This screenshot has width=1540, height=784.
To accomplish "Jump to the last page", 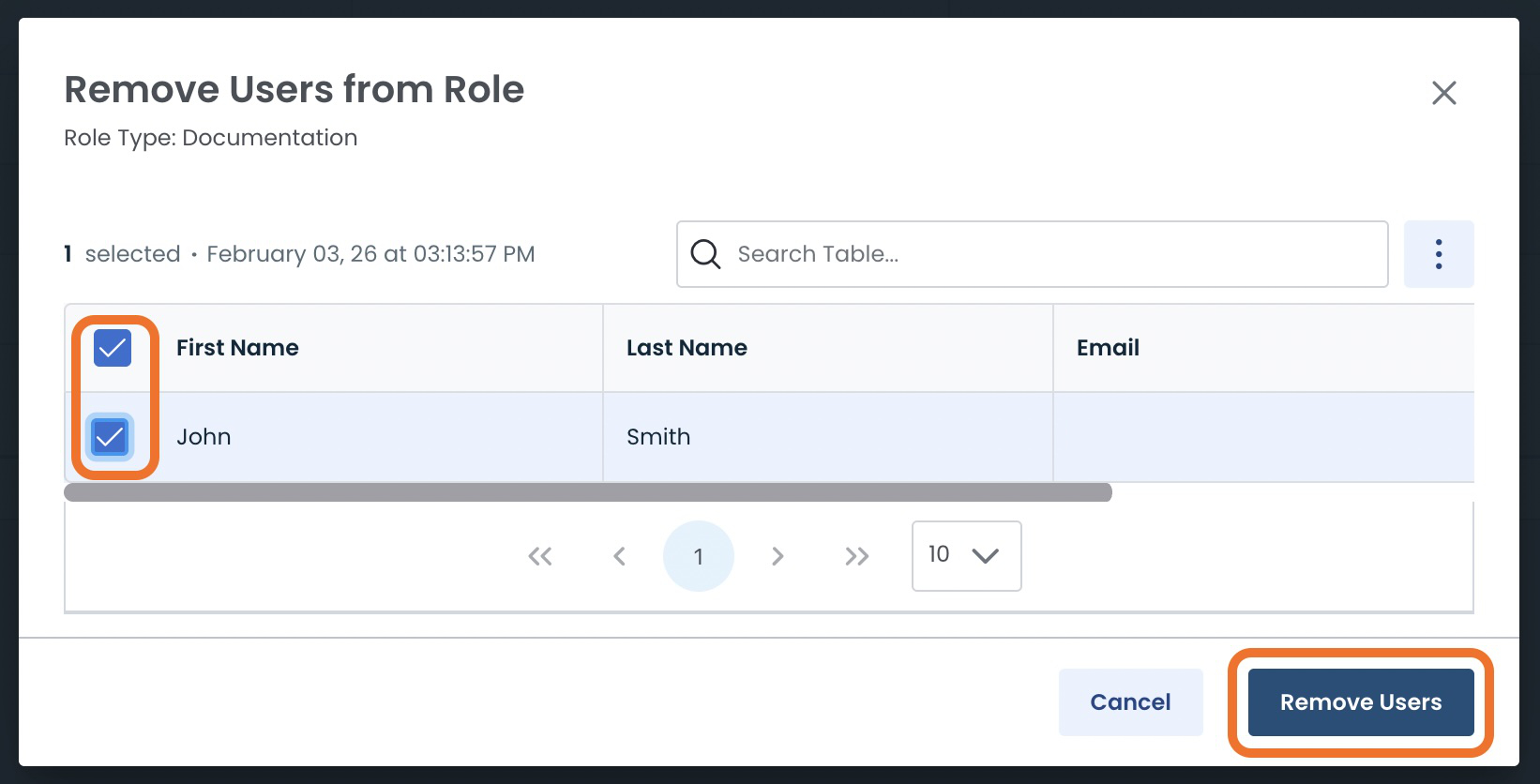I will [856, 556].
